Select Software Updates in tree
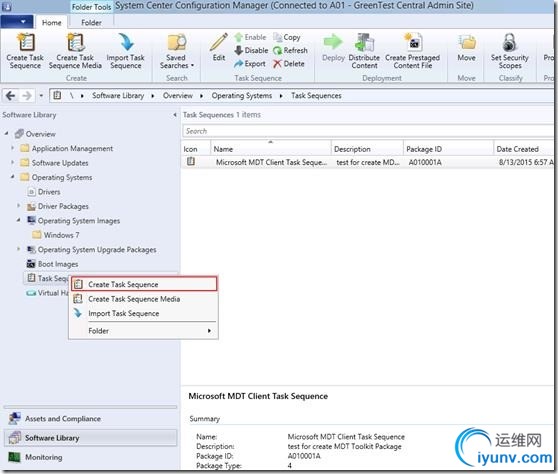Viewport: 558px width, 474px height. tap(60, 163)
